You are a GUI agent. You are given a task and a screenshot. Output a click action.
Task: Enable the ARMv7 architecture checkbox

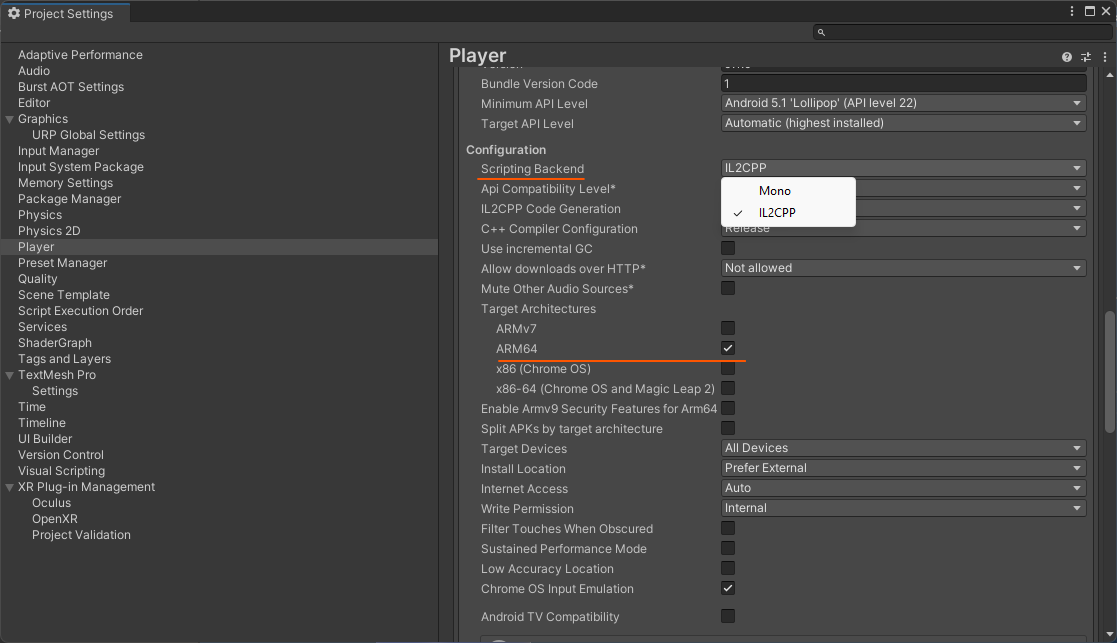pos(727,328)
